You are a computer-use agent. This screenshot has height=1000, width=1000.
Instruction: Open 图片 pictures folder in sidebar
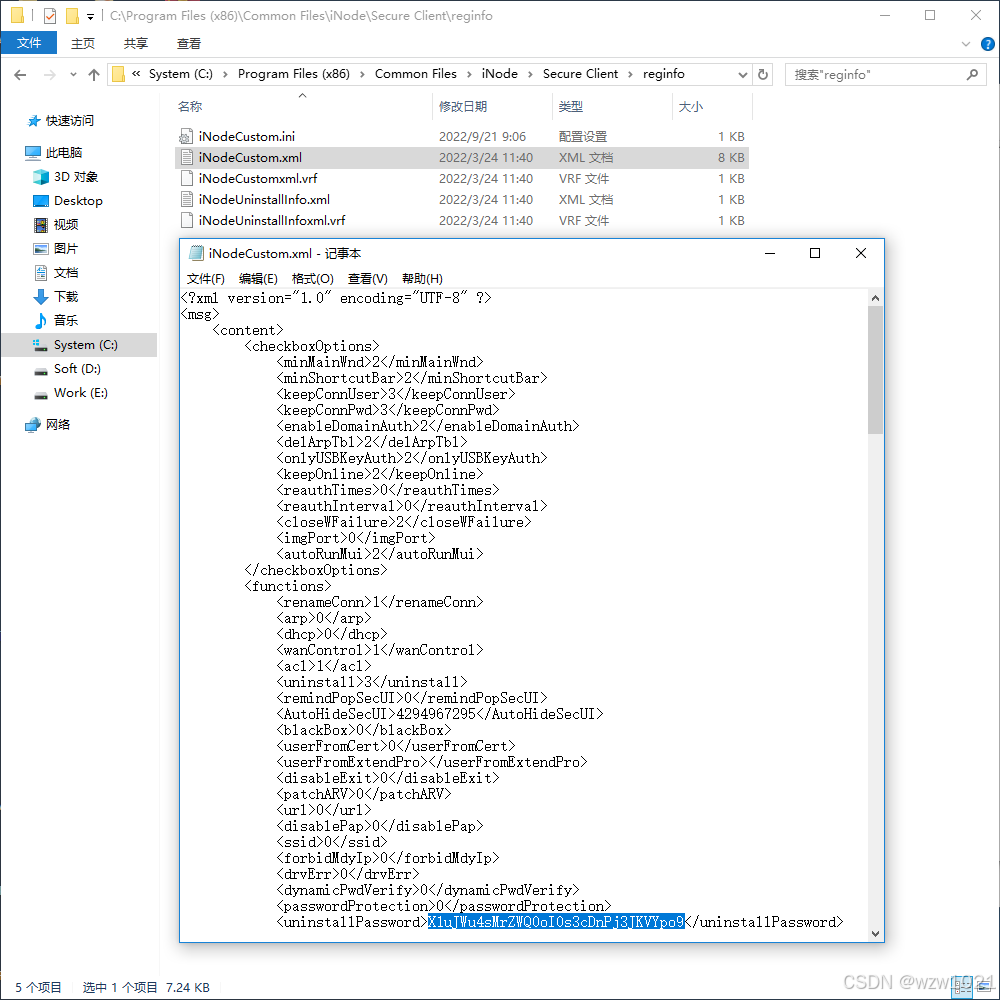tap(56, 249)
